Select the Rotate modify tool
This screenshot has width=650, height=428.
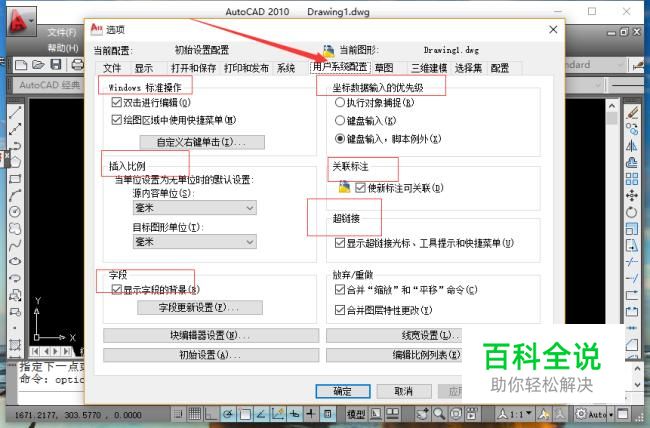(x=632, y=212)
